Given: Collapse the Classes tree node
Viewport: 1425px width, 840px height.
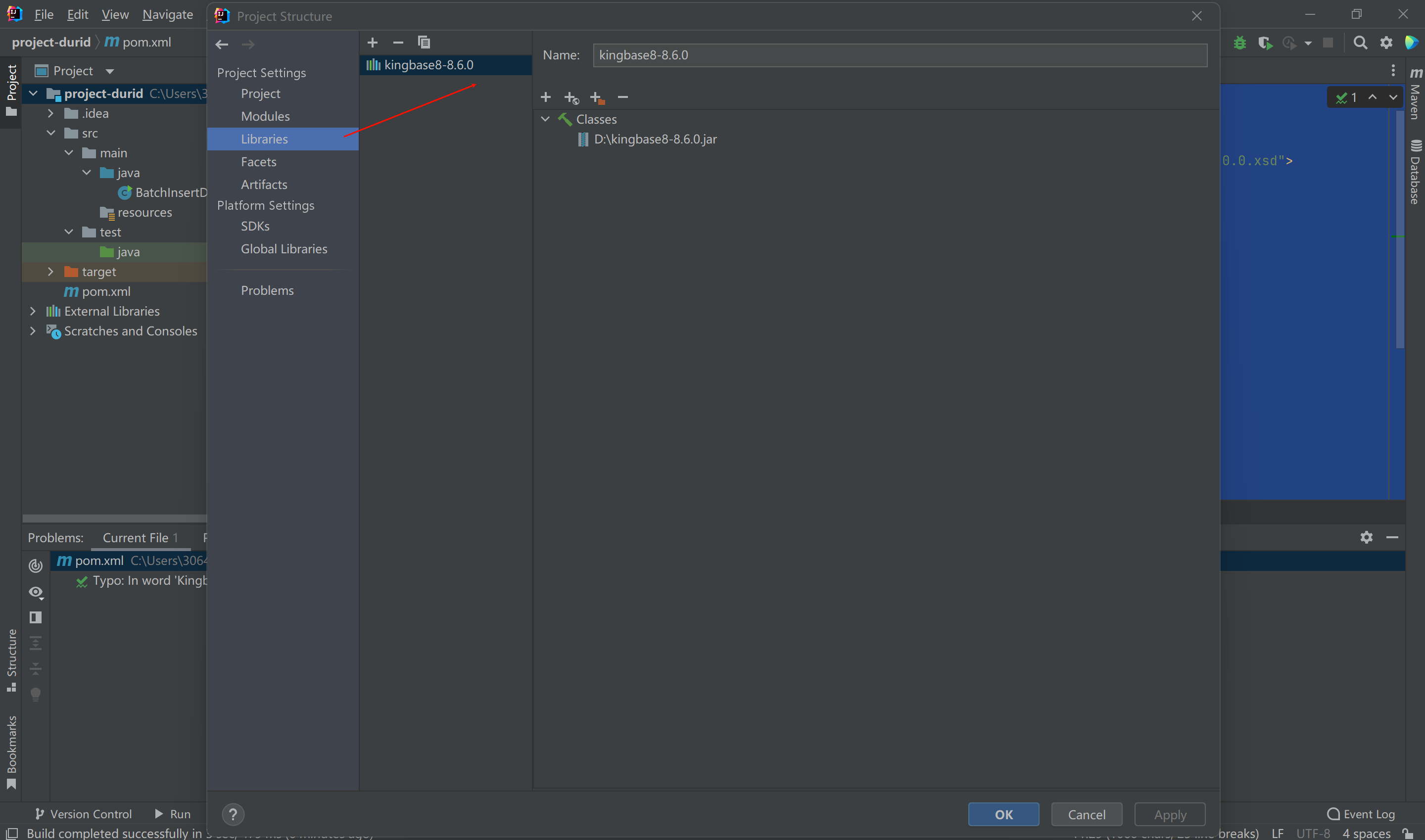Looking at the screenshot, I should [545, 119].
